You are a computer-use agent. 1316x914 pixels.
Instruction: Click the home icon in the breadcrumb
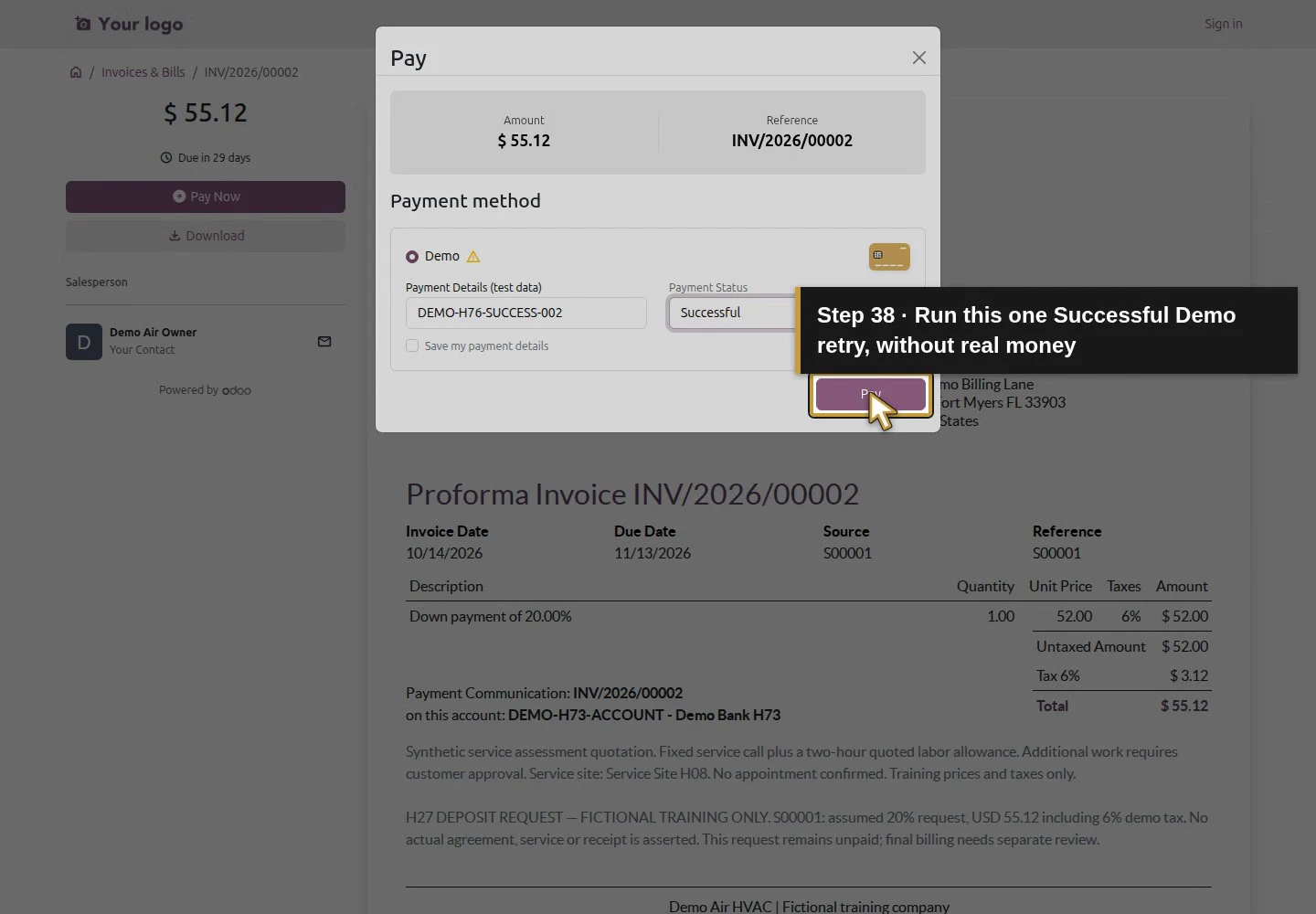(76, 72)
